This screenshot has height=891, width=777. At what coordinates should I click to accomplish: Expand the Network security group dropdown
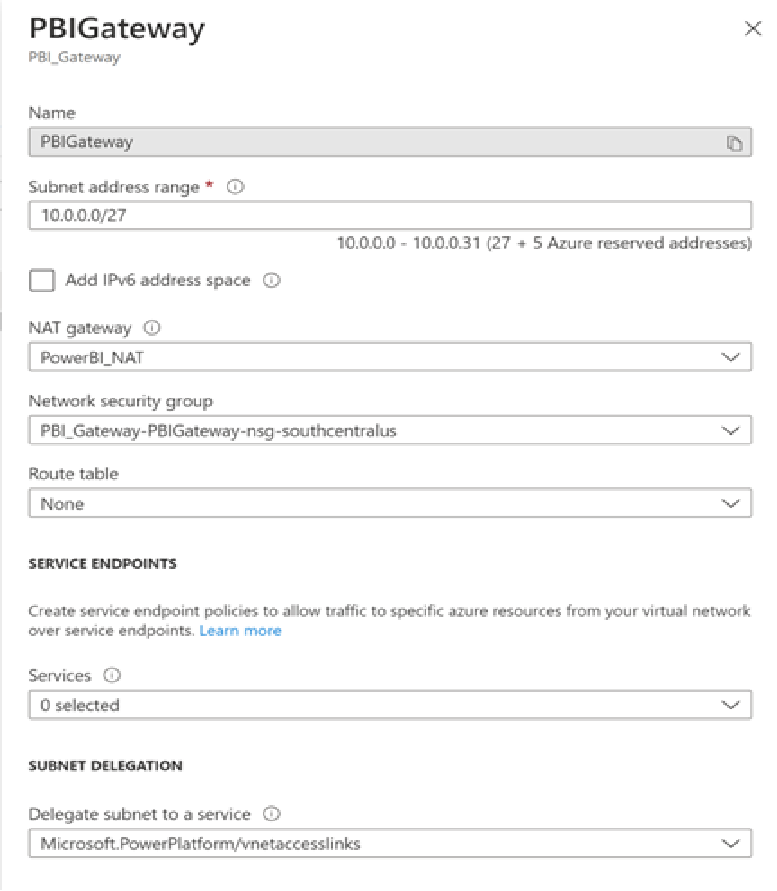pos(390,430)
